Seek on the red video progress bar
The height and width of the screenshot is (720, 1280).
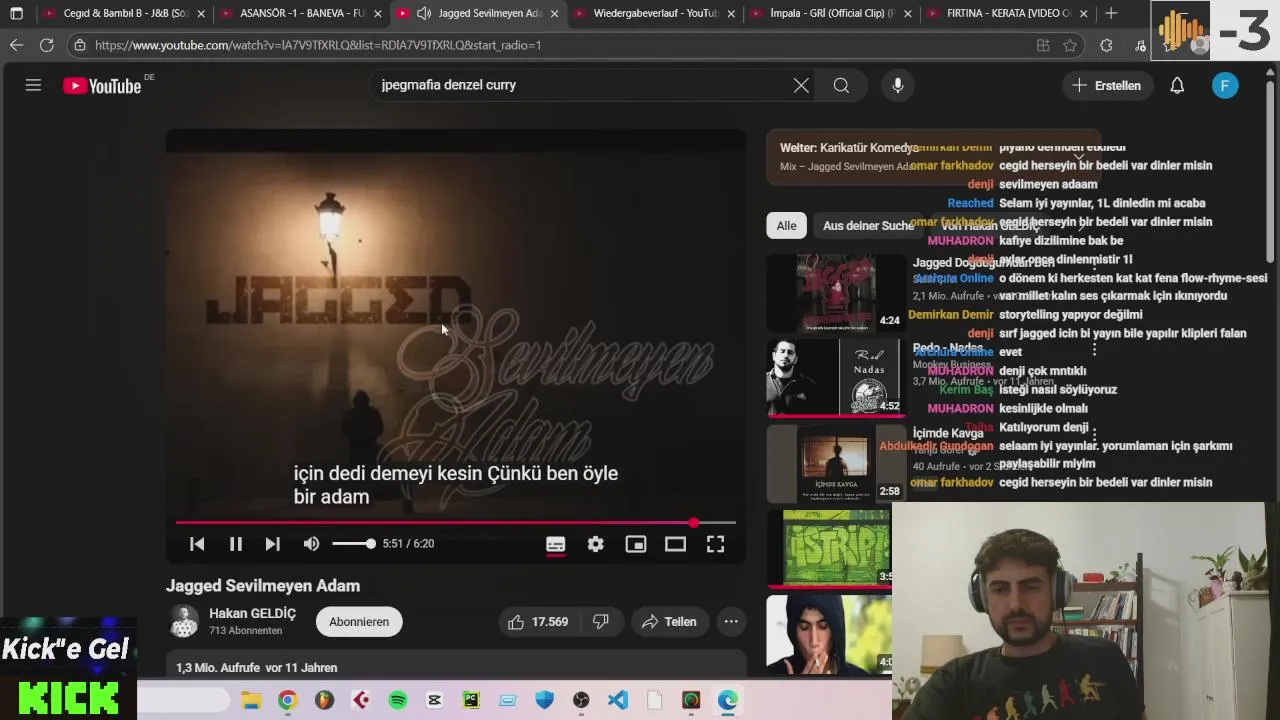455,522
